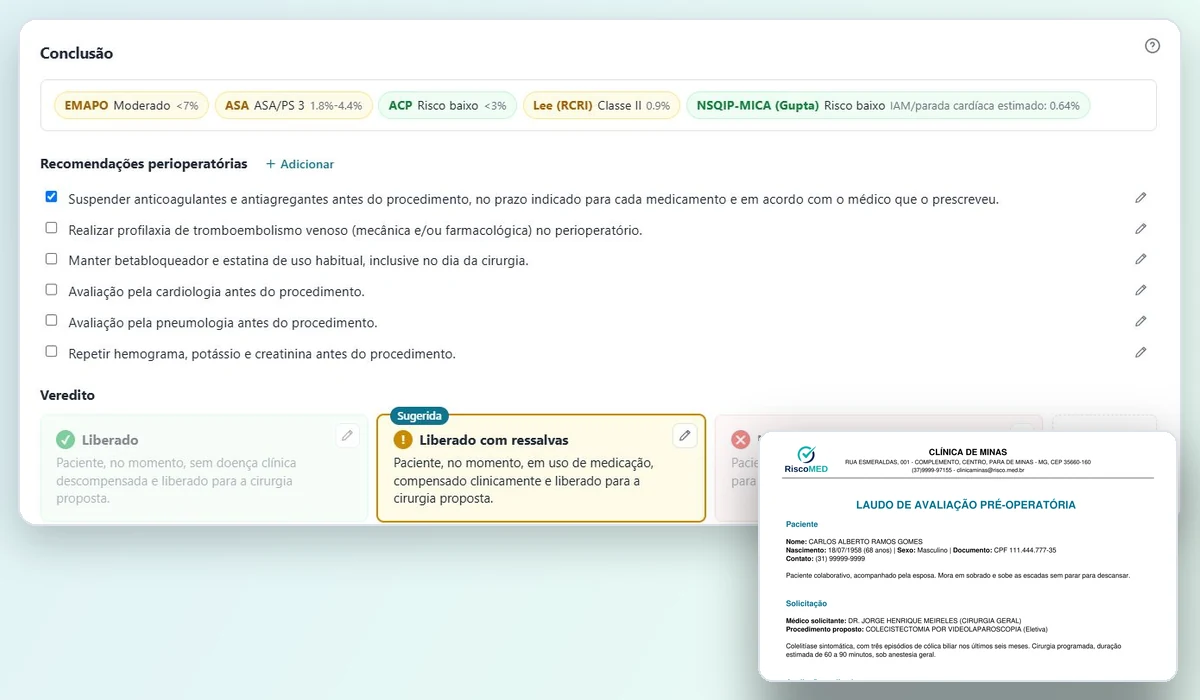1200x700 pixels.
Task: Click the Solicitação heading in the report
Action: point(807,603)
